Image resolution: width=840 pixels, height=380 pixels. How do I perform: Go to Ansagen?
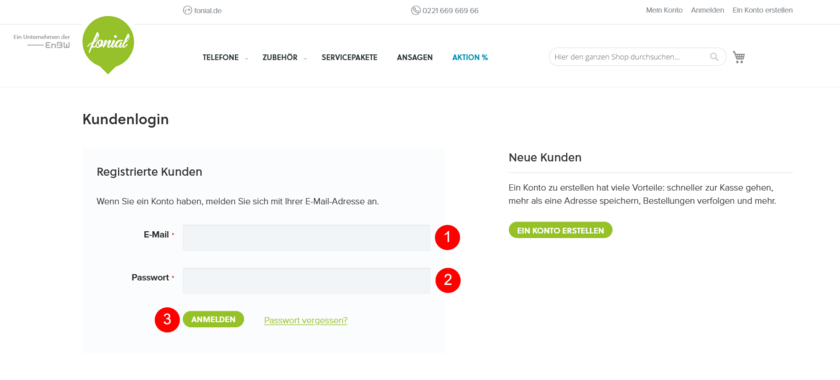point(415,57)
